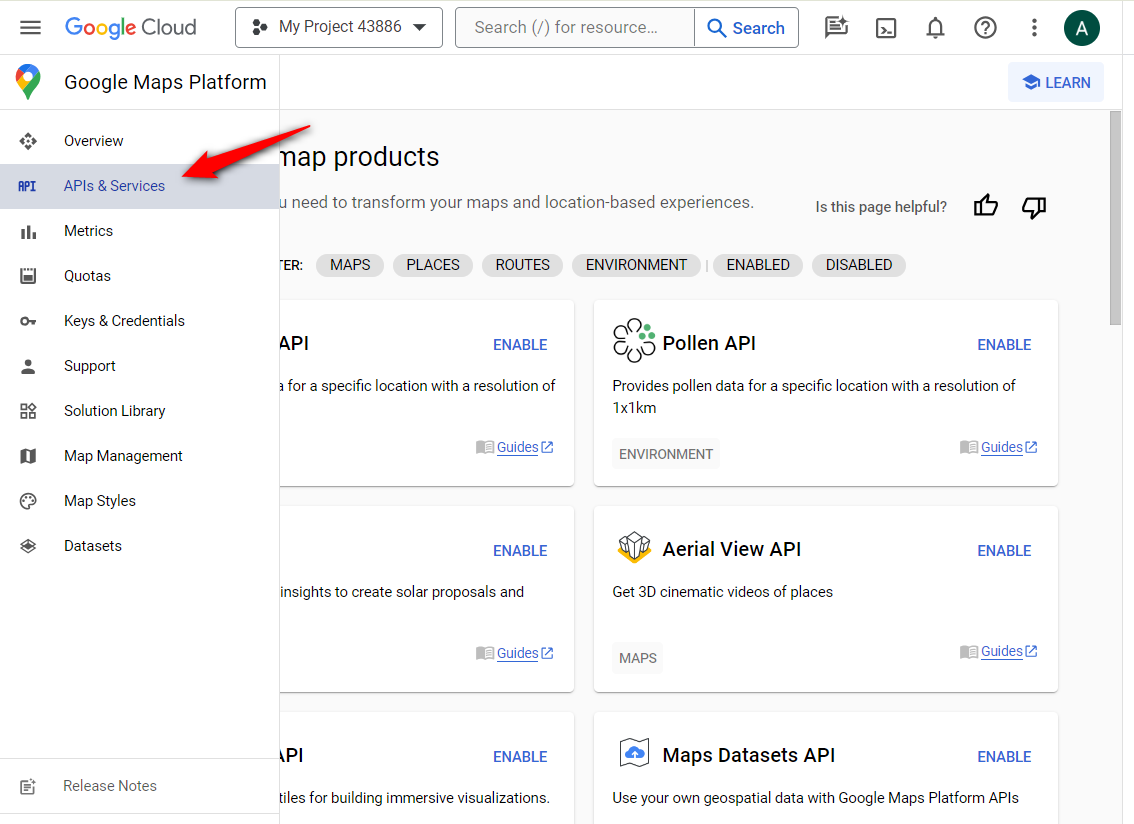Enable the Aerial View API
The image size is (1134, 824).
click(1004, 551)
